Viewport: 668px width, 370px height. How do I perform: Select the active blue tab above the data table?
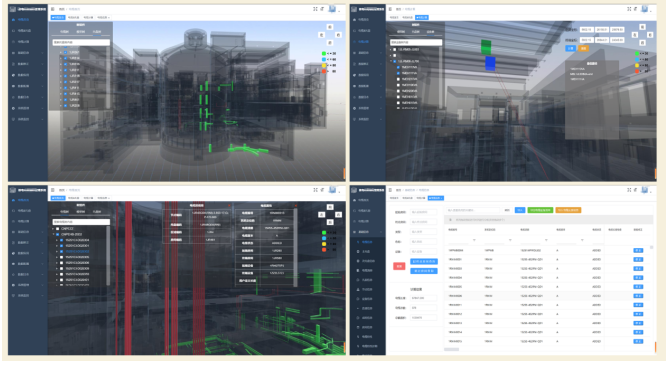point(435,198)
